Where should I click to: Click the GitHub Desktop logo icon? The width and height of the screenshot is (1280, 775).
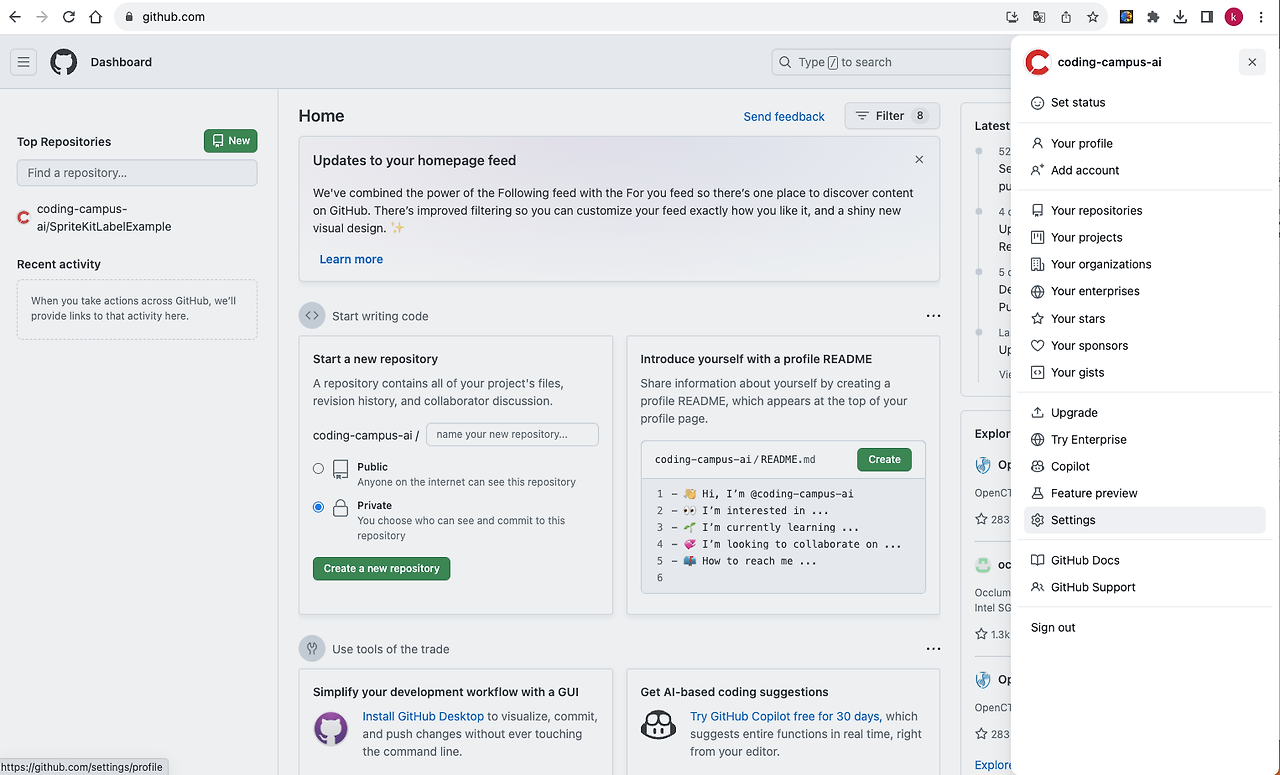(x=331, y=729)
